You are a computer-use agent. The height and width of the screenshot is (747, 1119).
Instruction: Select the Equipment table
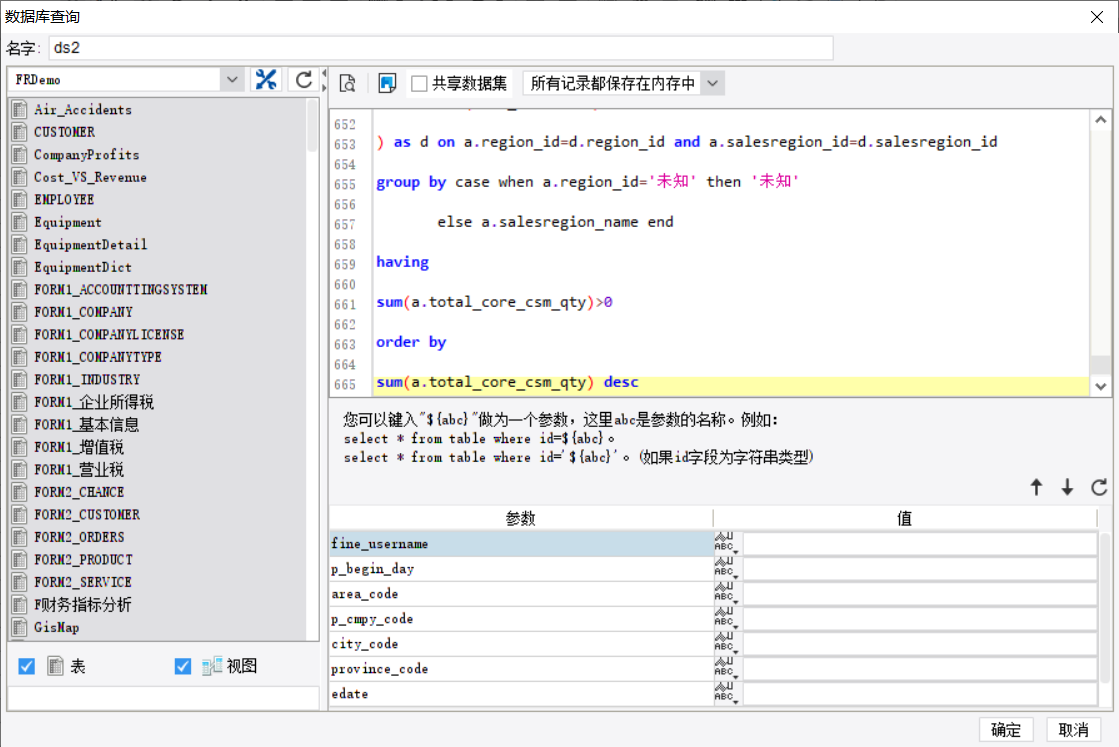(68, 222)
